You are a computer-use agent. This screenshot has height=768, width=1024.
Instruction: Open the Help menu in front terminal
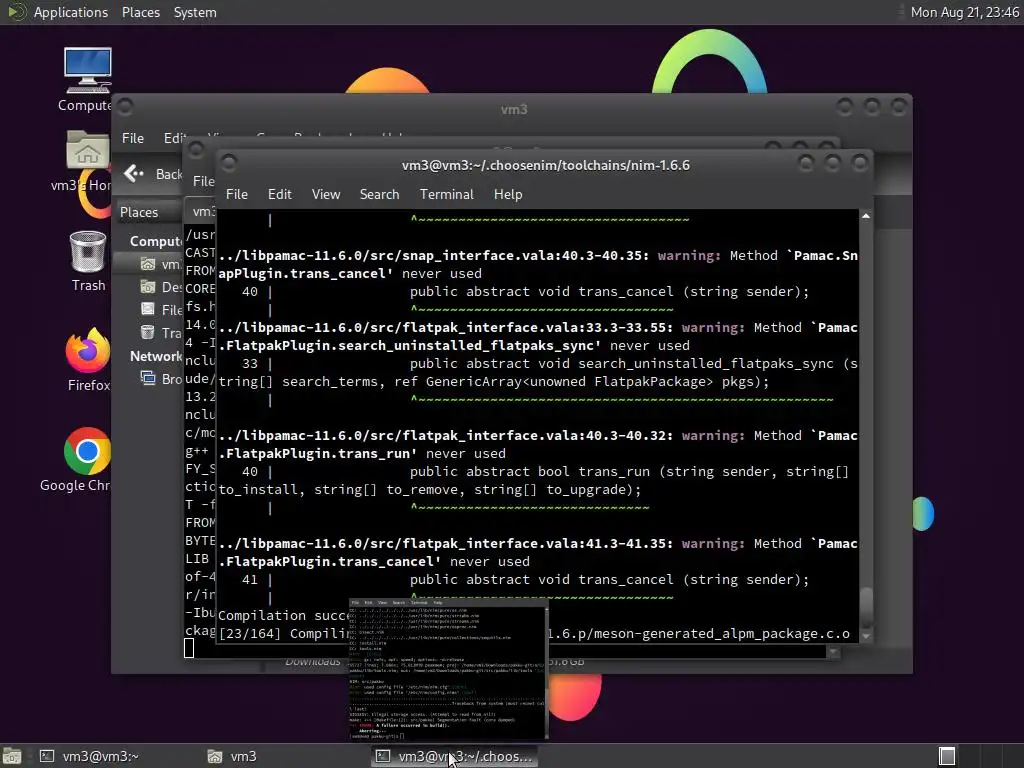(x=507, y=194)
